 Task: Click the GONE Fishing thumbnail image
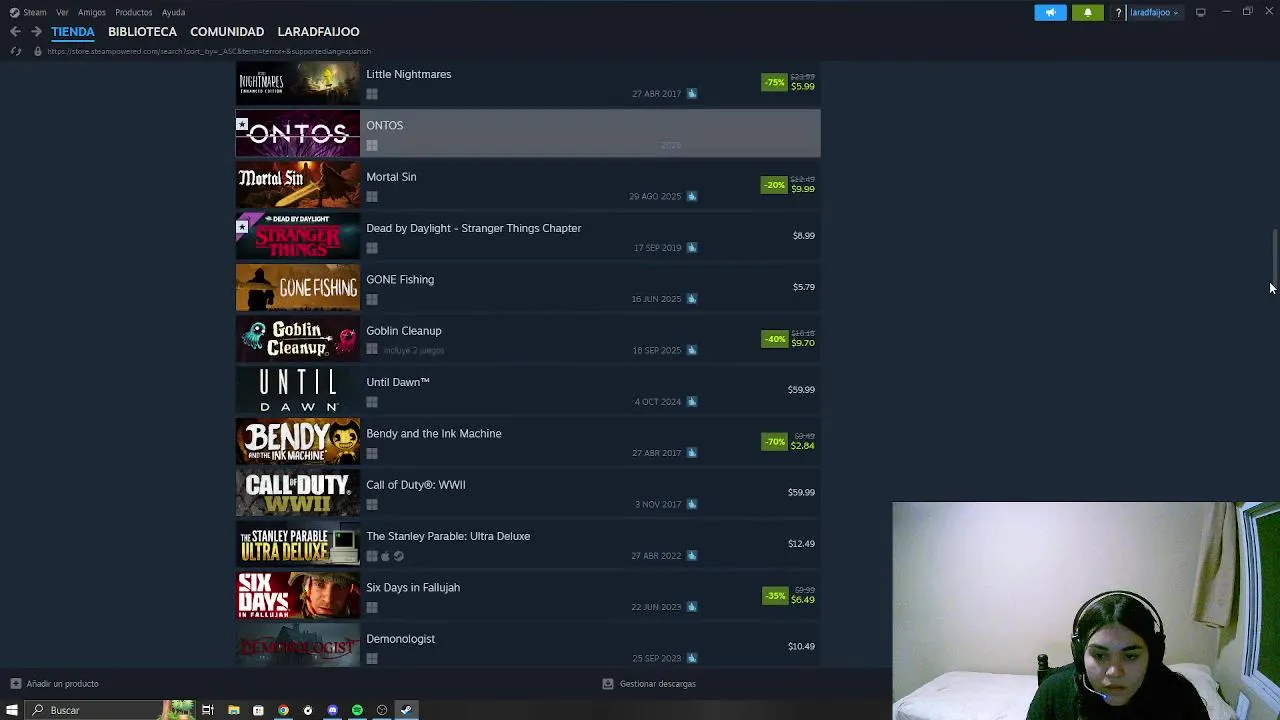click(297, 288)
